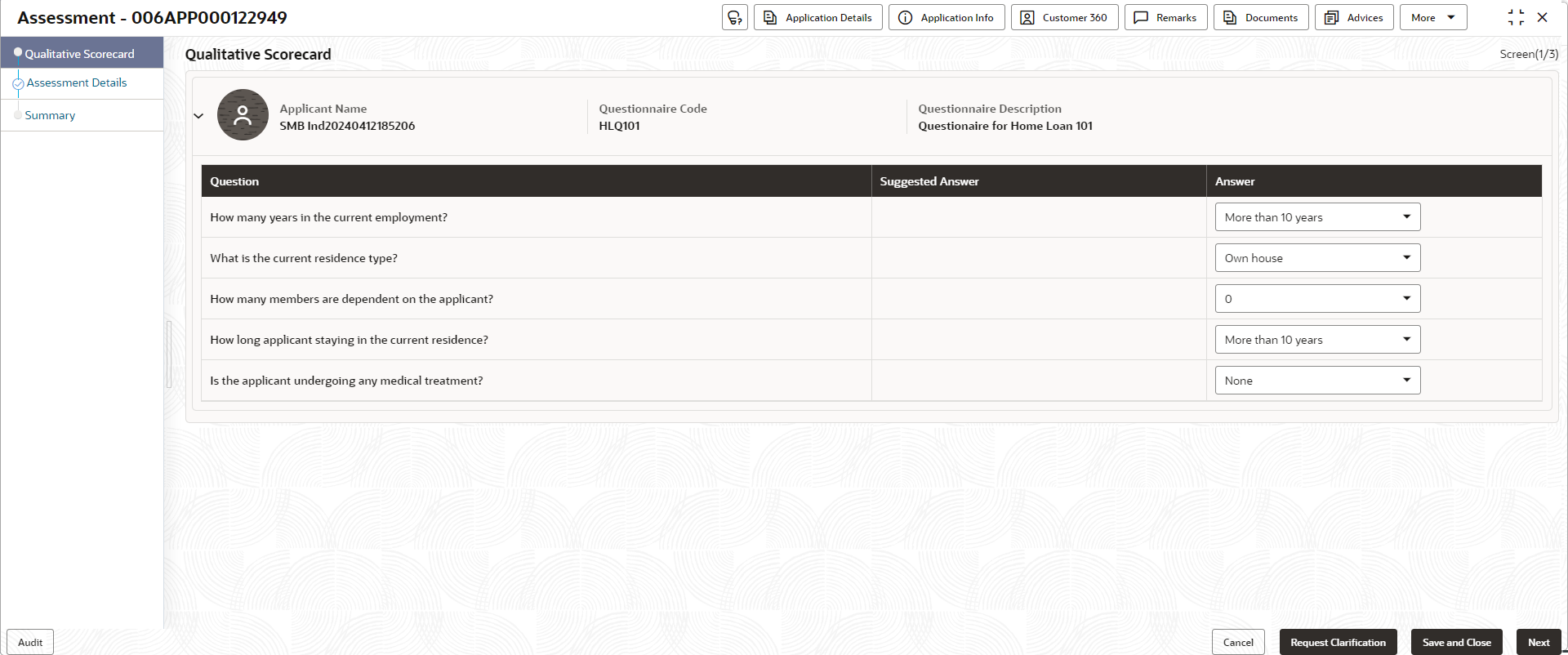Click Request Clarification button
Screen dimensions: 1568x655
point(1338,642)
